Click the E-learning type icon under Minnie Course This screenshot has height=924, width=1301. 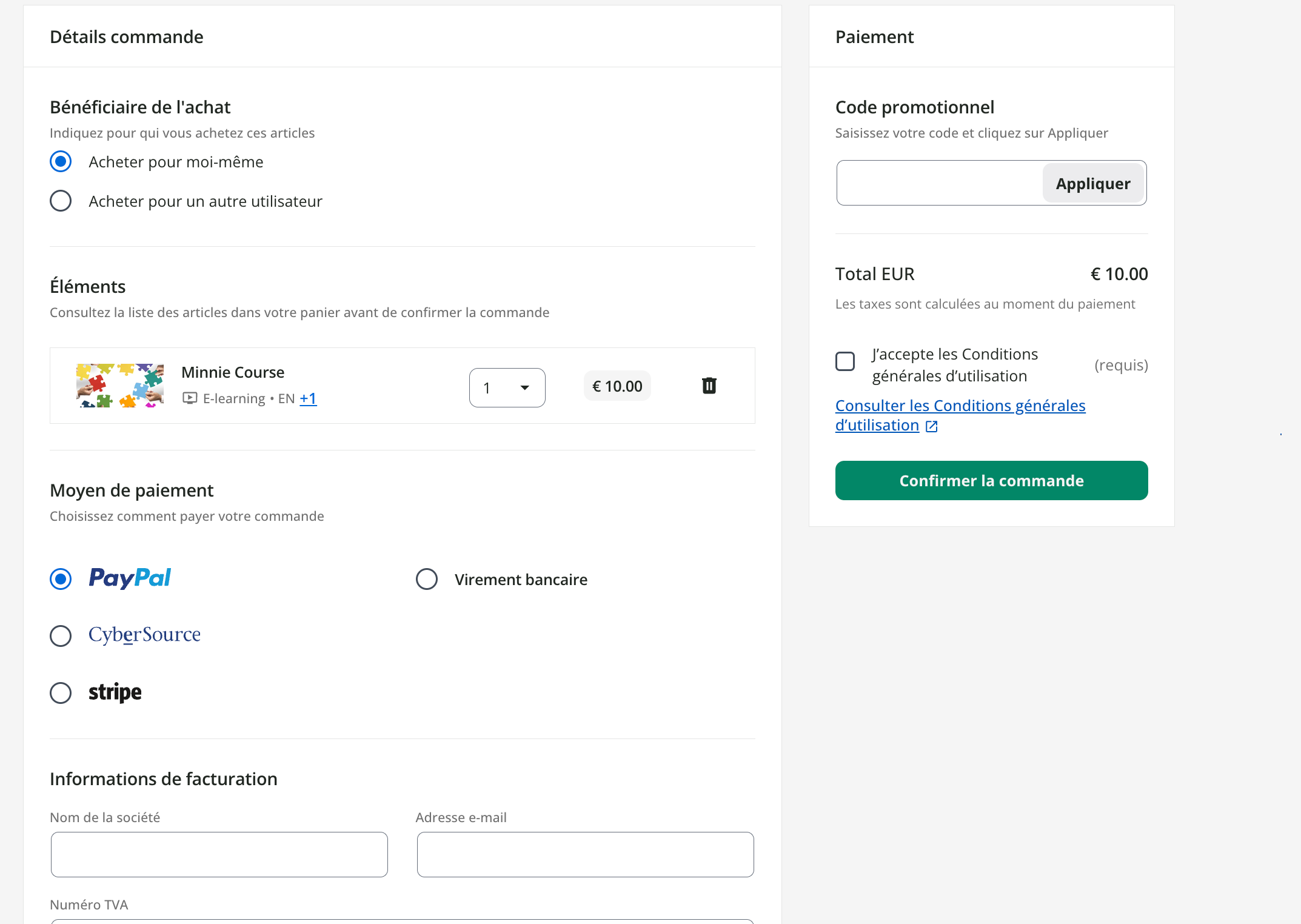point(190,398)
